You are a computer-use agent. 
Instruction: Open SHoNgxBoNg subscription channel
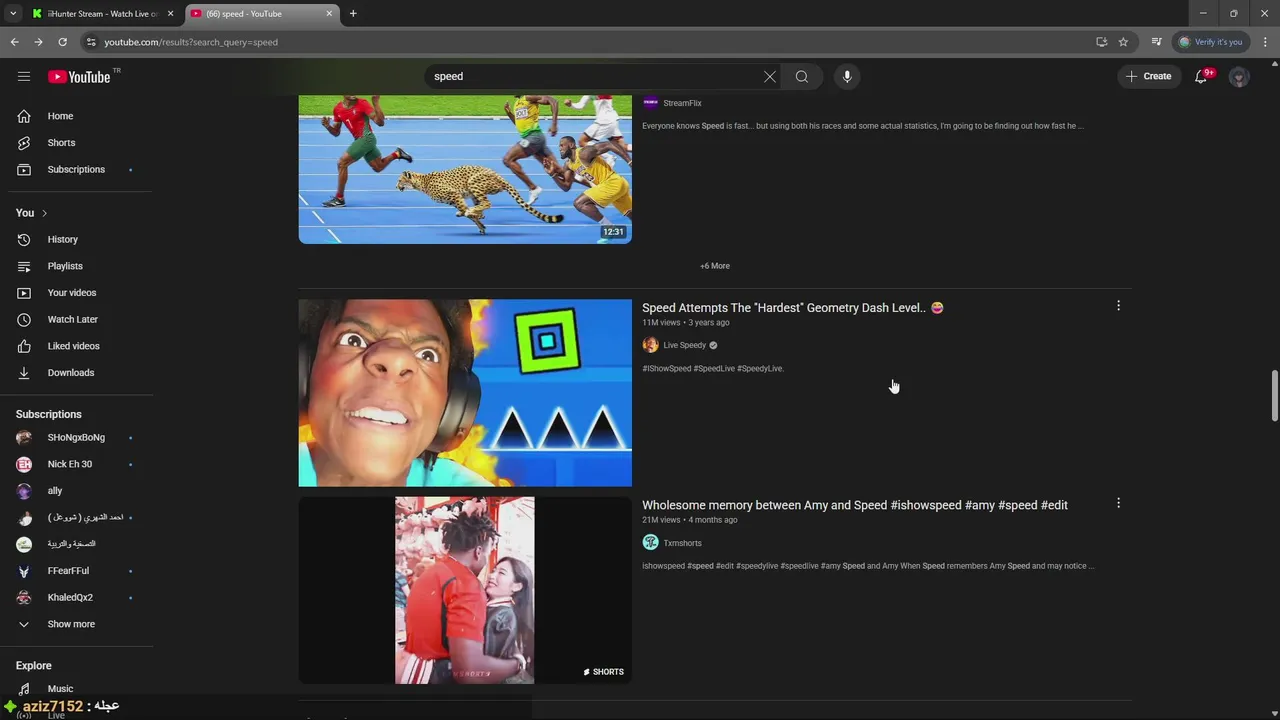[76, 437]
